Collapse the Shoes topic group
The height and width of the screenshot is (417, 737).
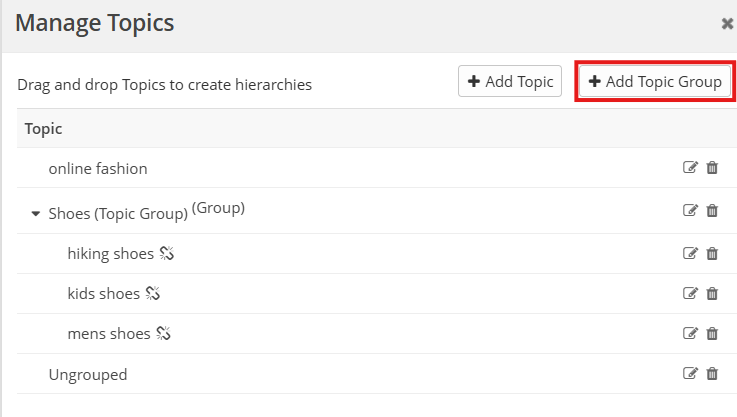[36, 213]
